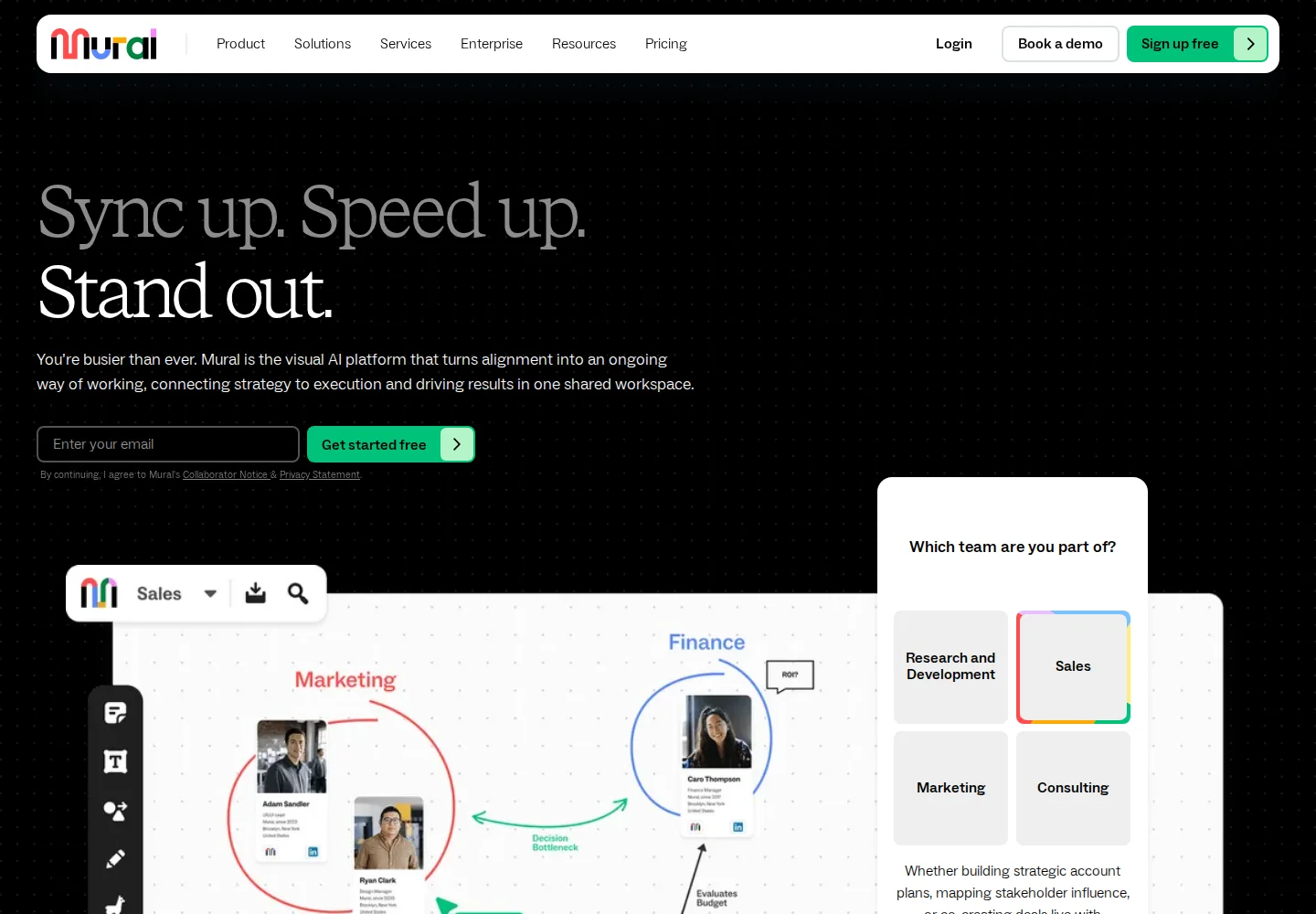Image resolution: width=1316 pixels, height=914 pixels.
Task: Select the text tool
Action: click(x=115, y=761)
